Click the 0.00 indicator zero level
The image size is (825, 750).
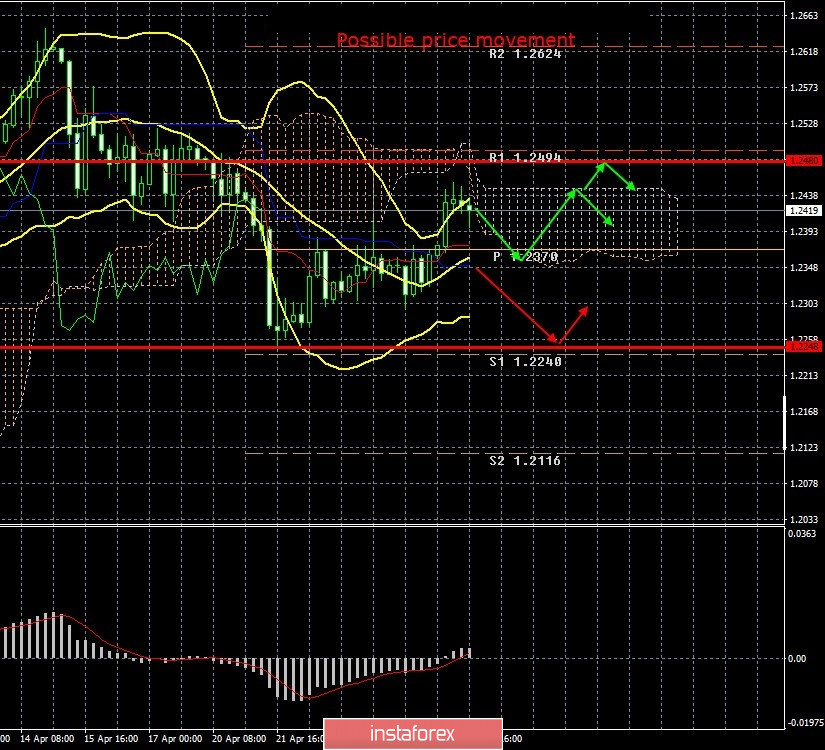coord(797,658)
